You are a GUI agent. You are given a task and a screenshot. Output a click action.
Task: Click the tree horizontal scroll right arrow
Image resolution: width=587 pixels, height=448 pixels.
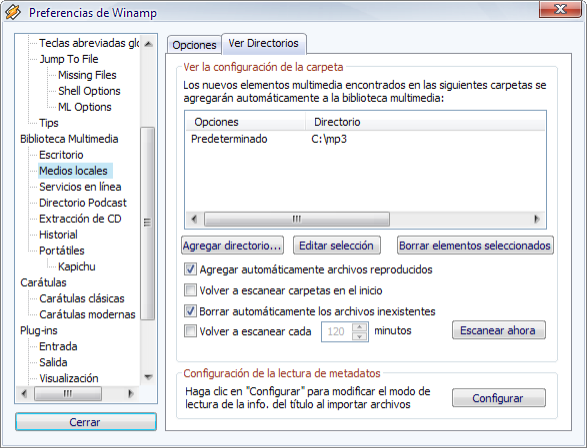click(x=131, y=393)
